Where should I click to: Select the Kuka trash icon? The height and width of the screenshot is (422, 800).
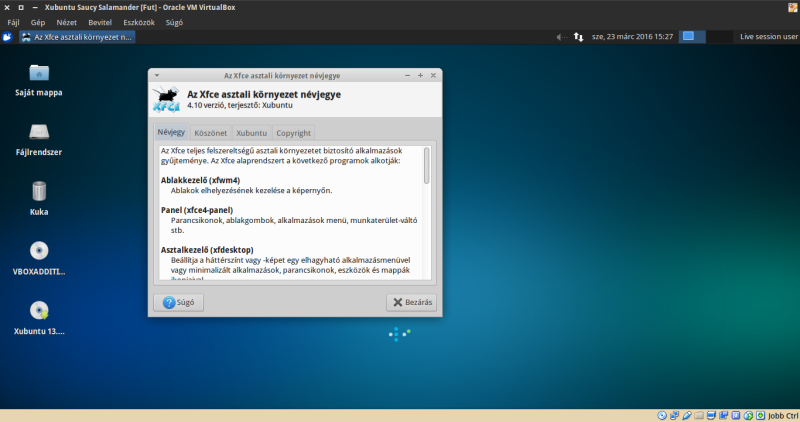39,192
